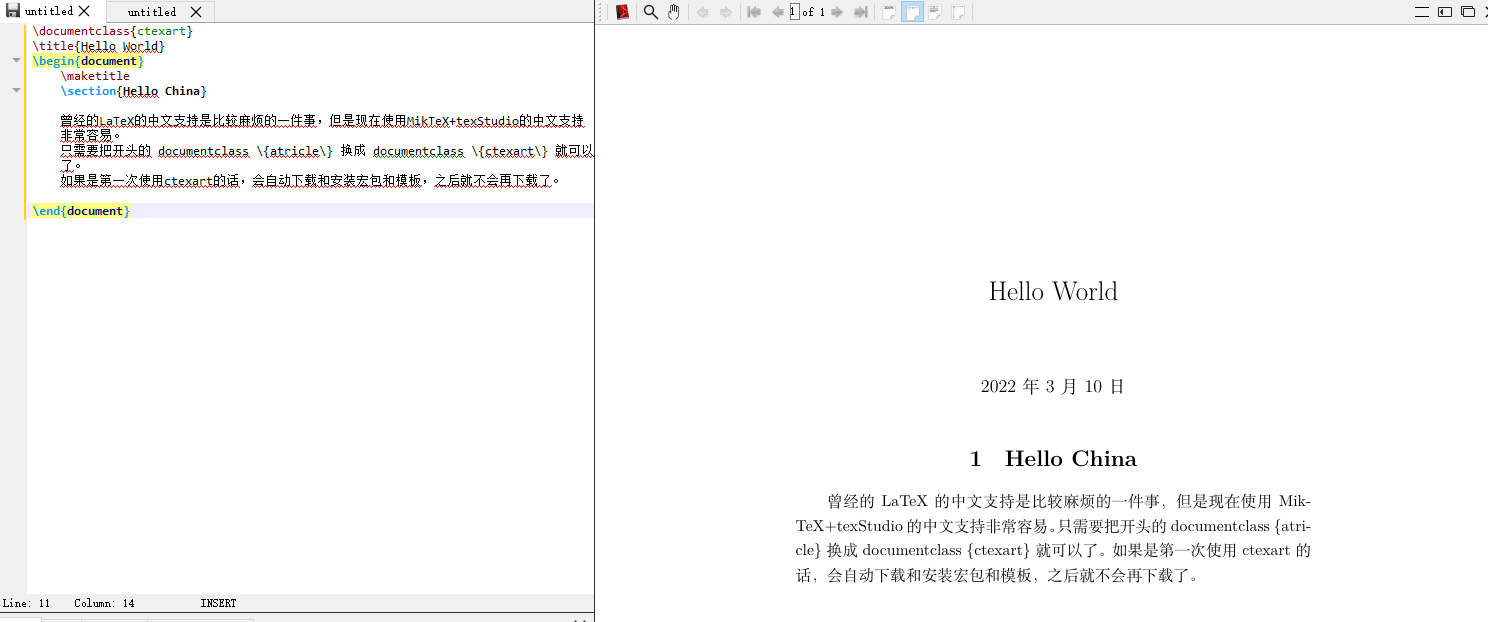Click the forward navigation arrow
The height and width of the screenshot is (622, 1488).
(725, 12)
